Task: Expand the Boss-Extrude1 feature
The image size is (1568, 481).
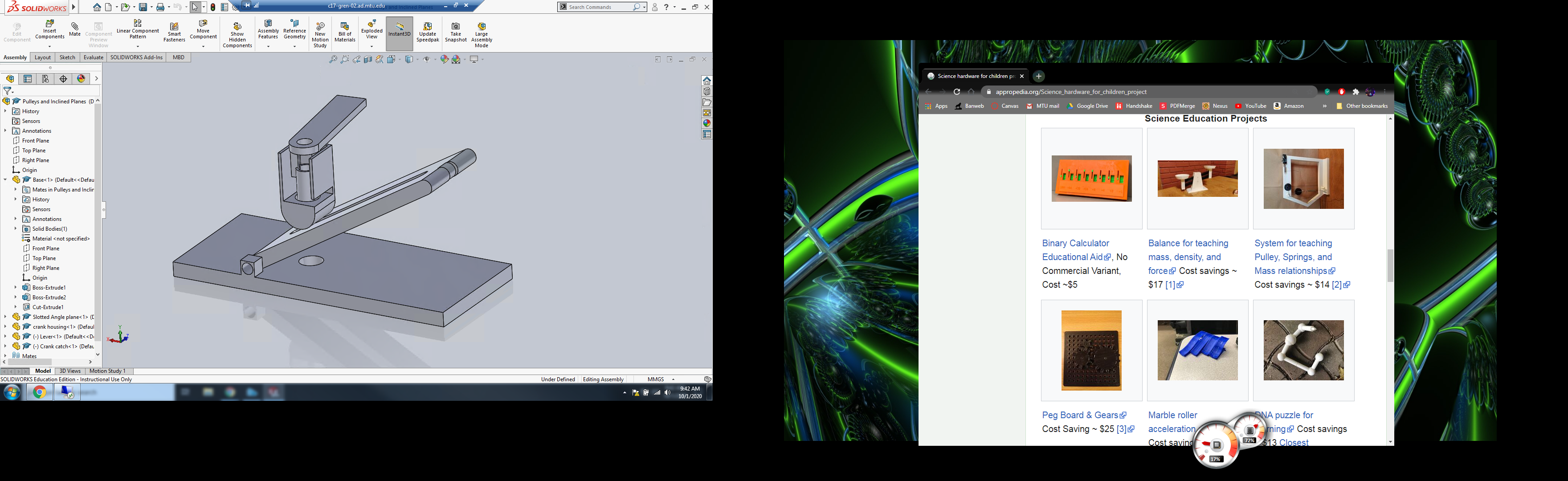Action: tap(16, 287)
